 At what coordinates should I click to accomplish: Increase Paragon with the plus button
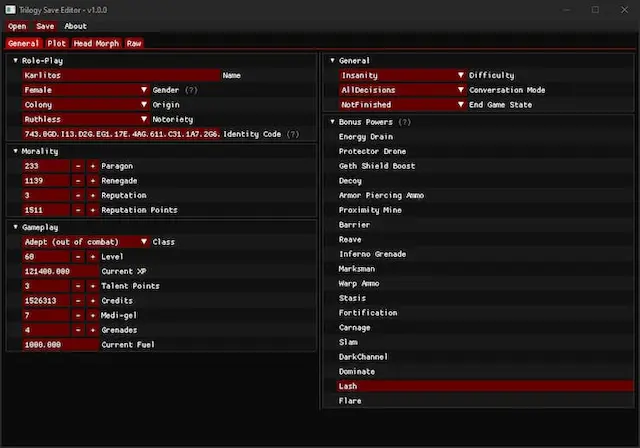[93, 166]
